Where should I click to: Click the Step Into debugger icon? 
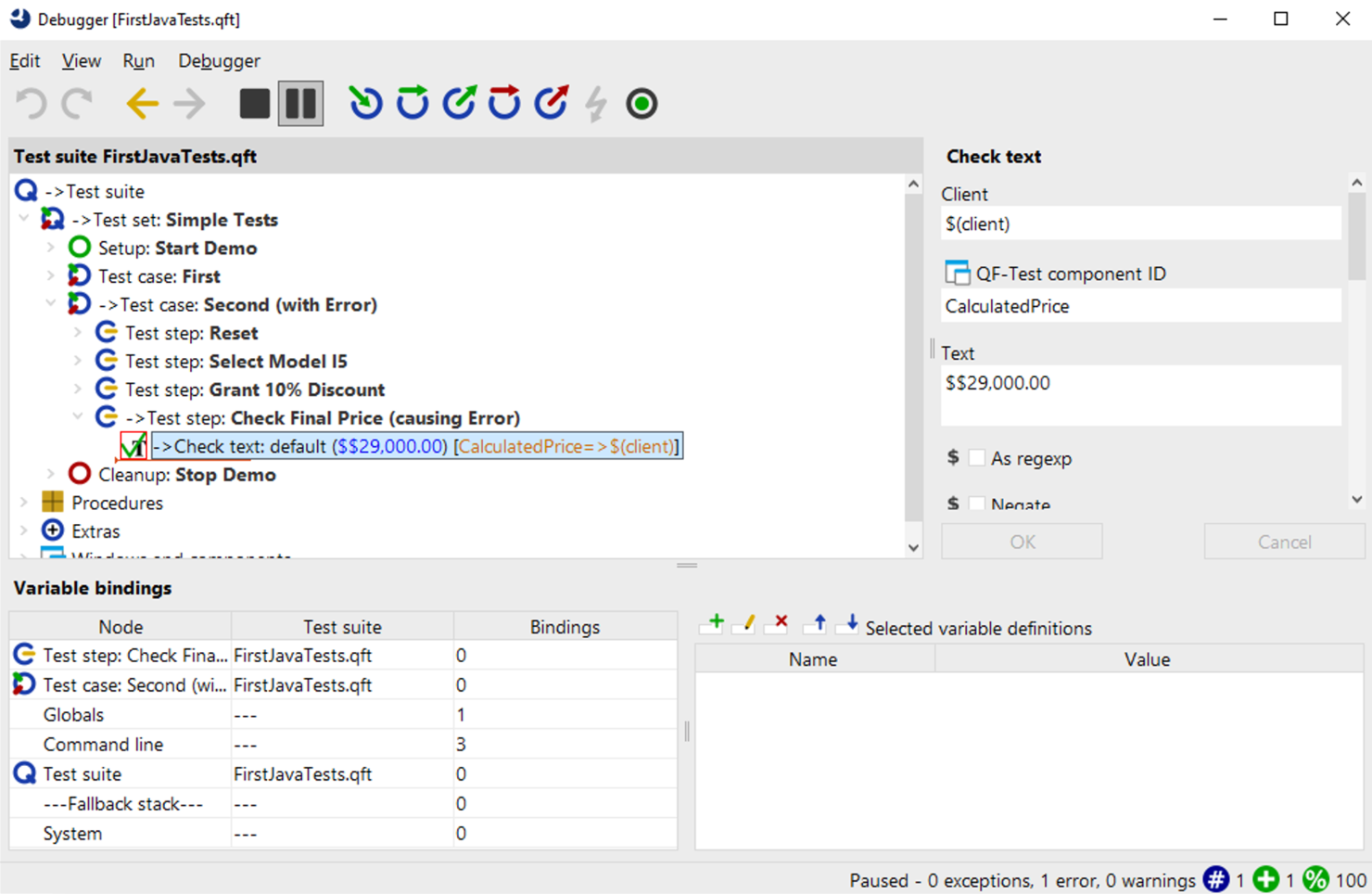pyautogui.click(x=365, y=103)
